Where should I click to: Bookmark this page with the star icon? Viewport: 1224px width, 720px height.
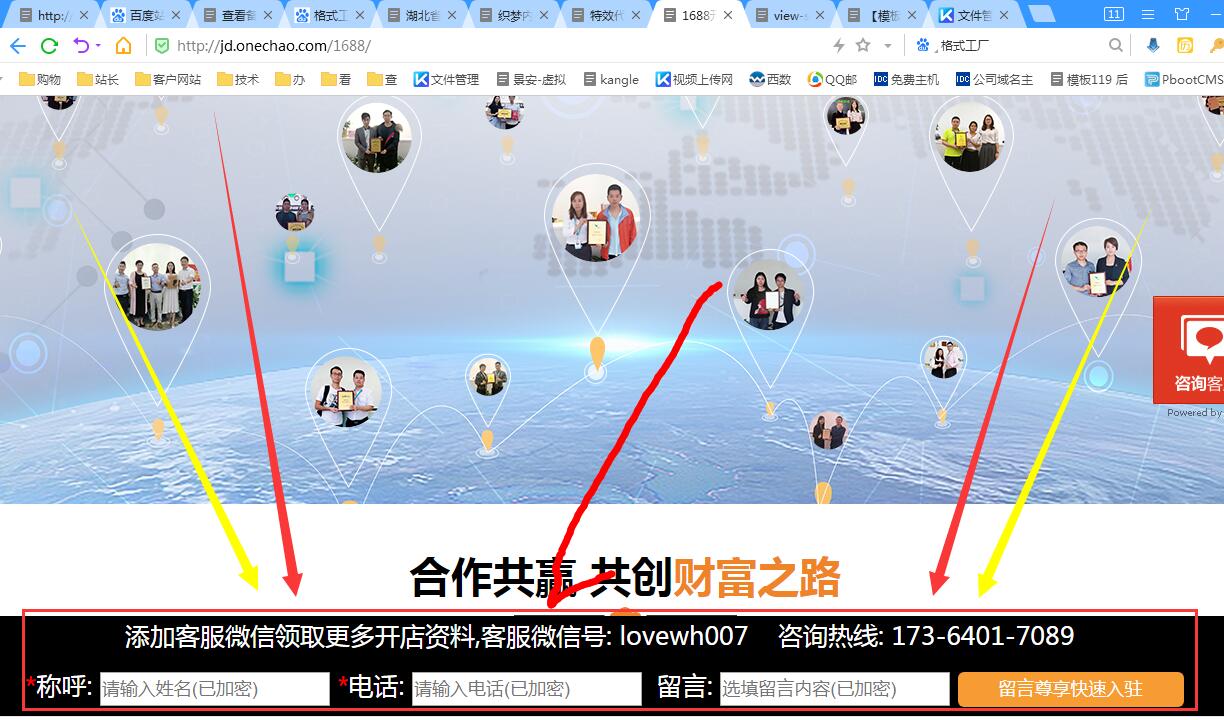[x=863, y=46]
